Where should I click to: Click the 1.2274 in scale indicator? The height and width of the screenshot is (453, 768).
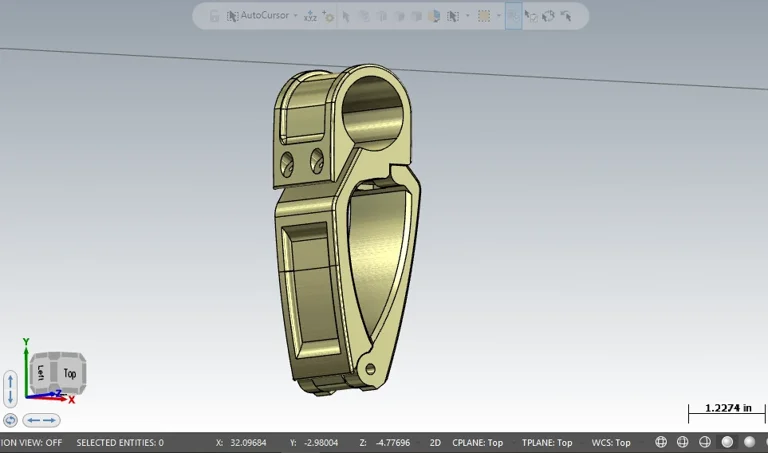727,410
